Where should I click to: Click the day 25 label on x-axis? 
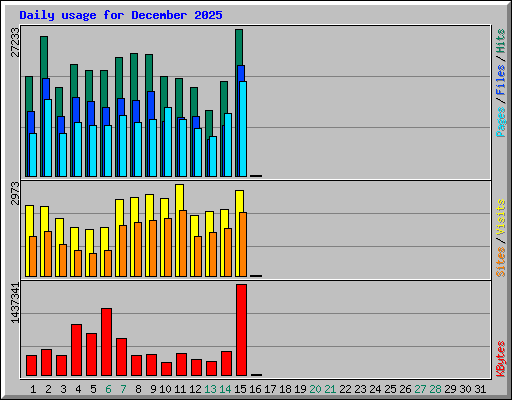point(390,389)
